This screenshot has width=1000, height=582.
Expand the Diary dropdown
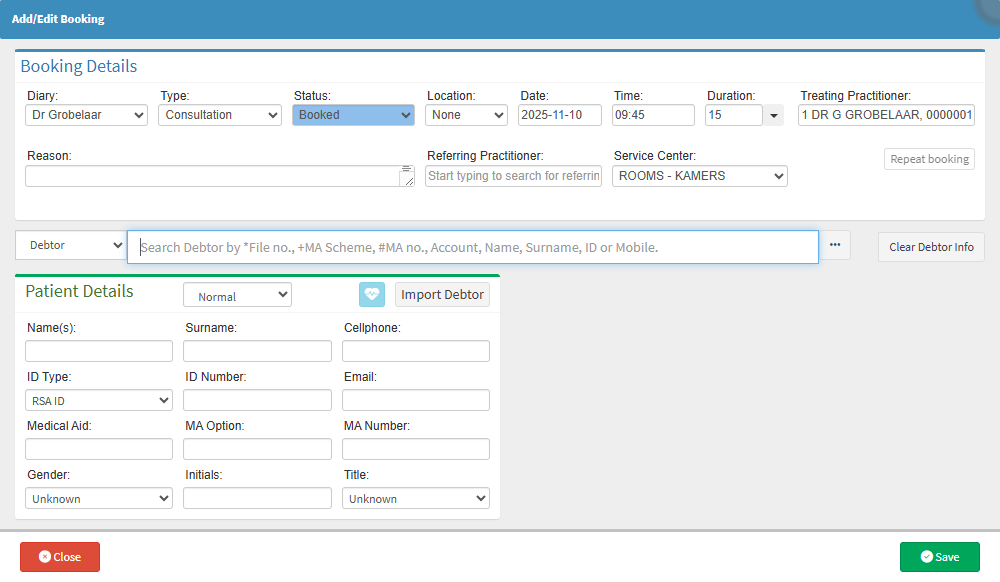coord(86,115)
